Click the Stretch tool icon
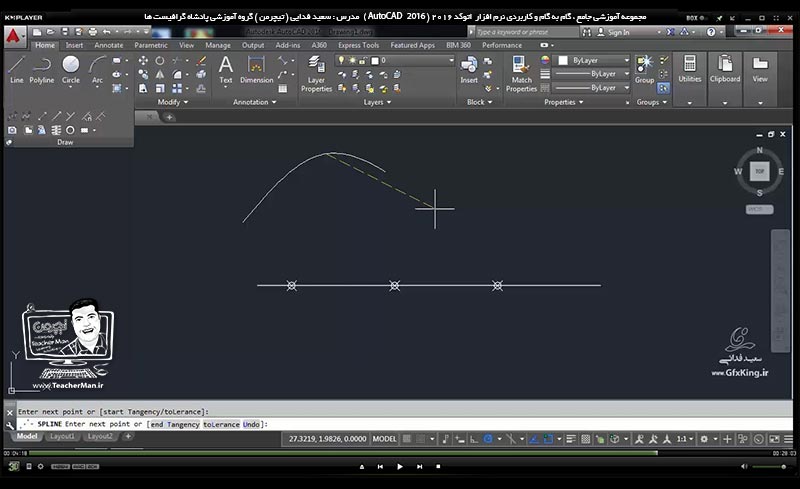This screenshot has width=800, height=489. (143, 88)
